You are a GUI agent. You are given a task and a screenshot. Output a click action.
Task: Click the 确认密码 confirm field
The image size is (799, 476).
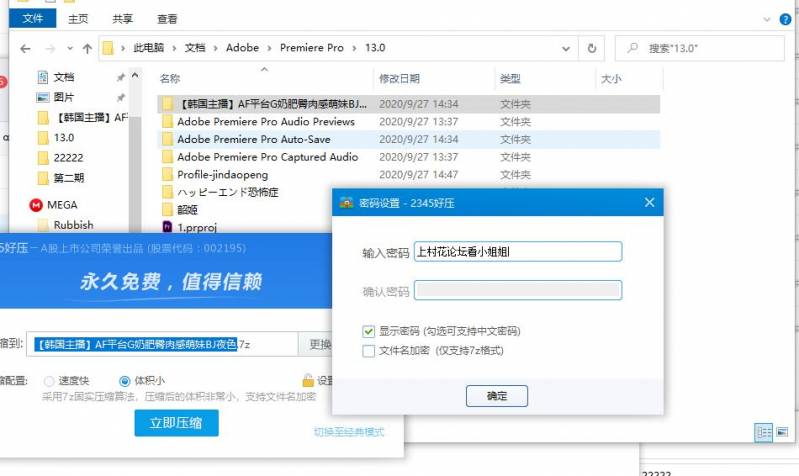tap(518, 290)
